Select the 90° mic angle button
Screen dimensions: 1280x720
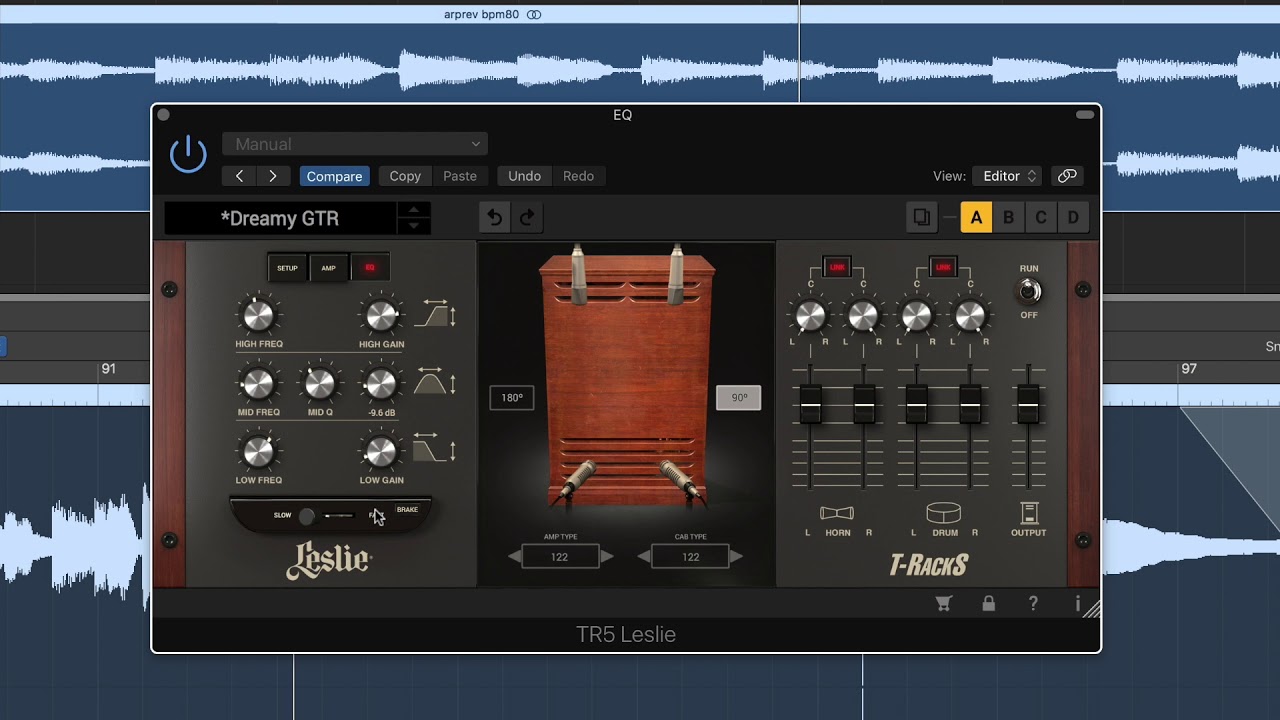[x=739, y=398]
